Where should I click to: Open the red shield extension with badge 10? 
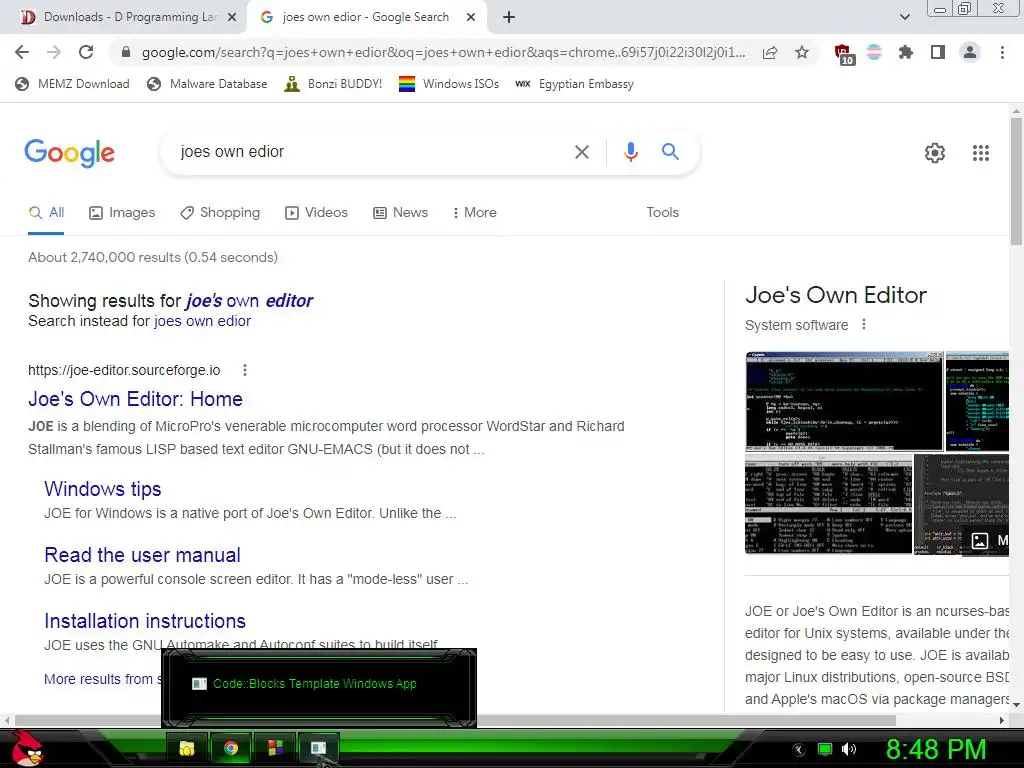click(x=844, y=54)
